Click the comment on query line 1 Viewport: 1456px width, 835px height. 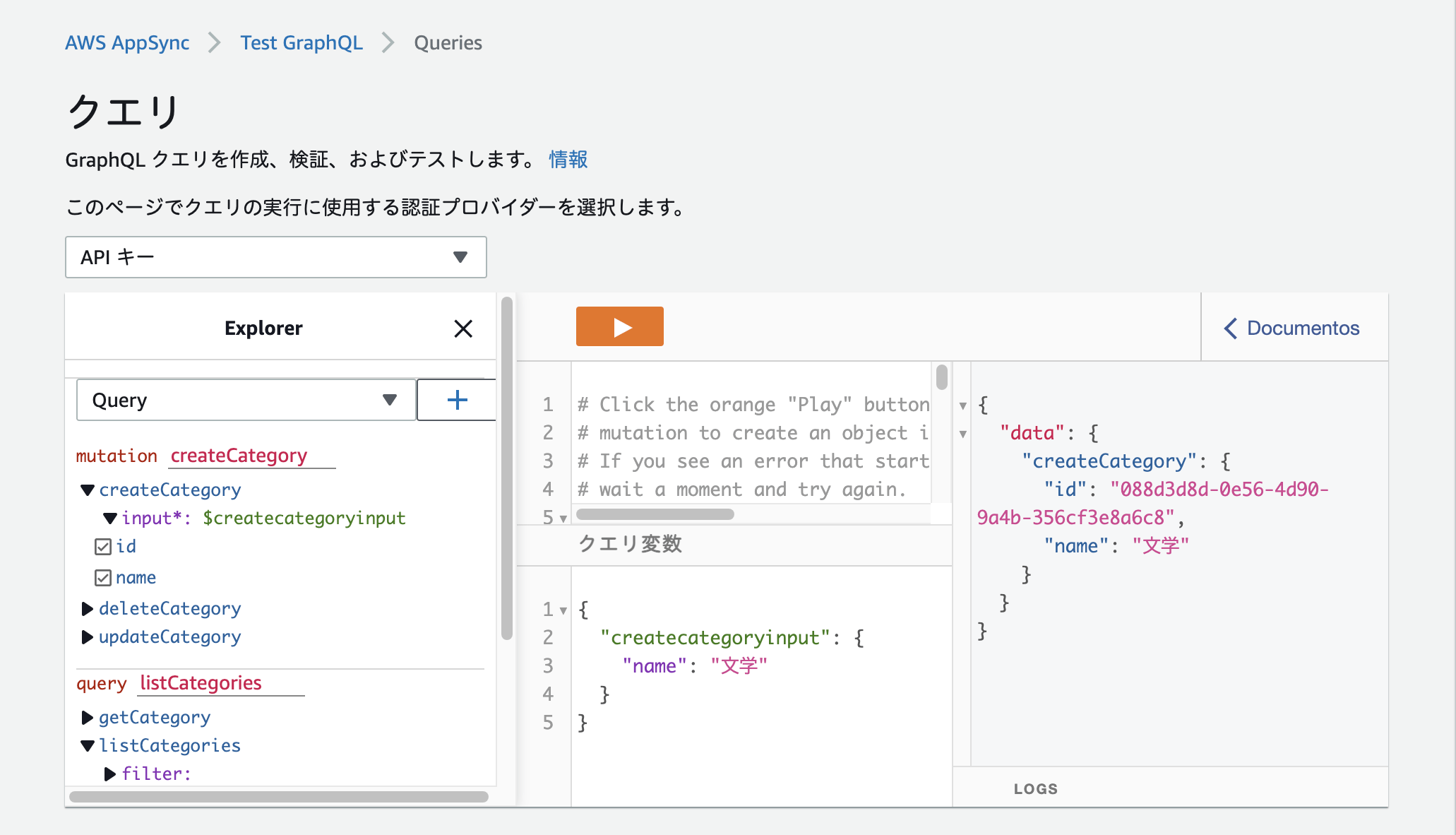click(x=753, y=405)
